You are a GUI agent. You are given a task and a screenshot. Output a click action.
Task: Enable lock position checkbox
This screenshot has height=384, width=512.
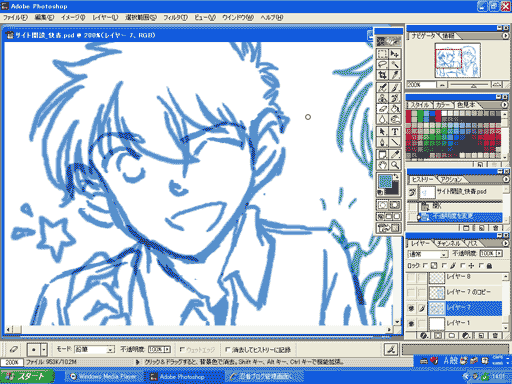pos(462,266)
